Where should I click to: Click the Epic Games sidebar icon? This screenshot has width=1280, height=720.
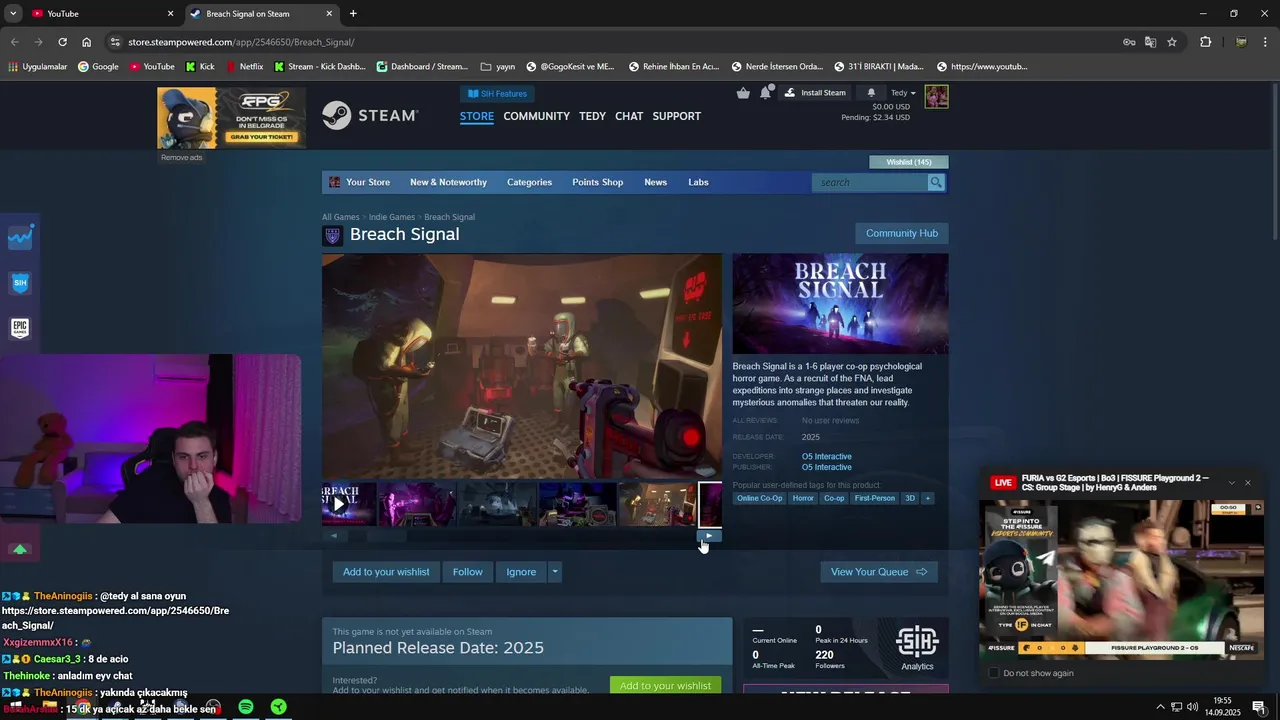coord(20,327)
